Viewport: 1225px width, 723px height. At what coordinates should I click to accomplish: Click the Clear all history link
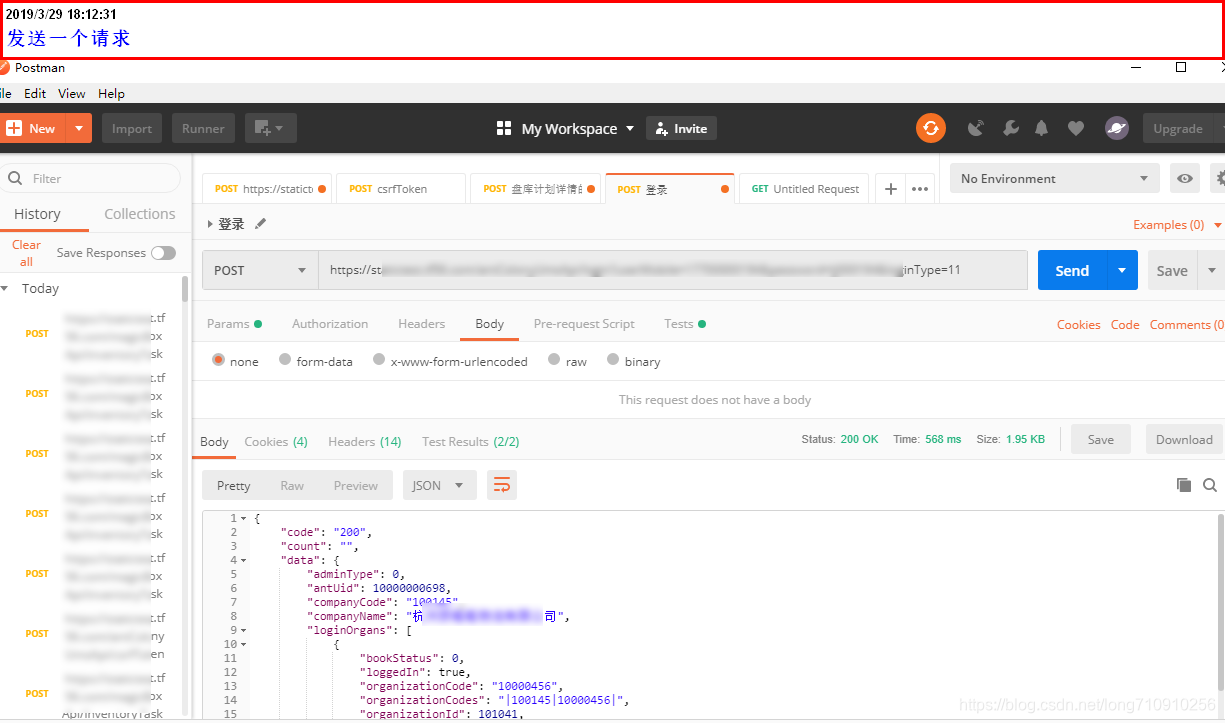pyautogui.click(x=26, y=253)
